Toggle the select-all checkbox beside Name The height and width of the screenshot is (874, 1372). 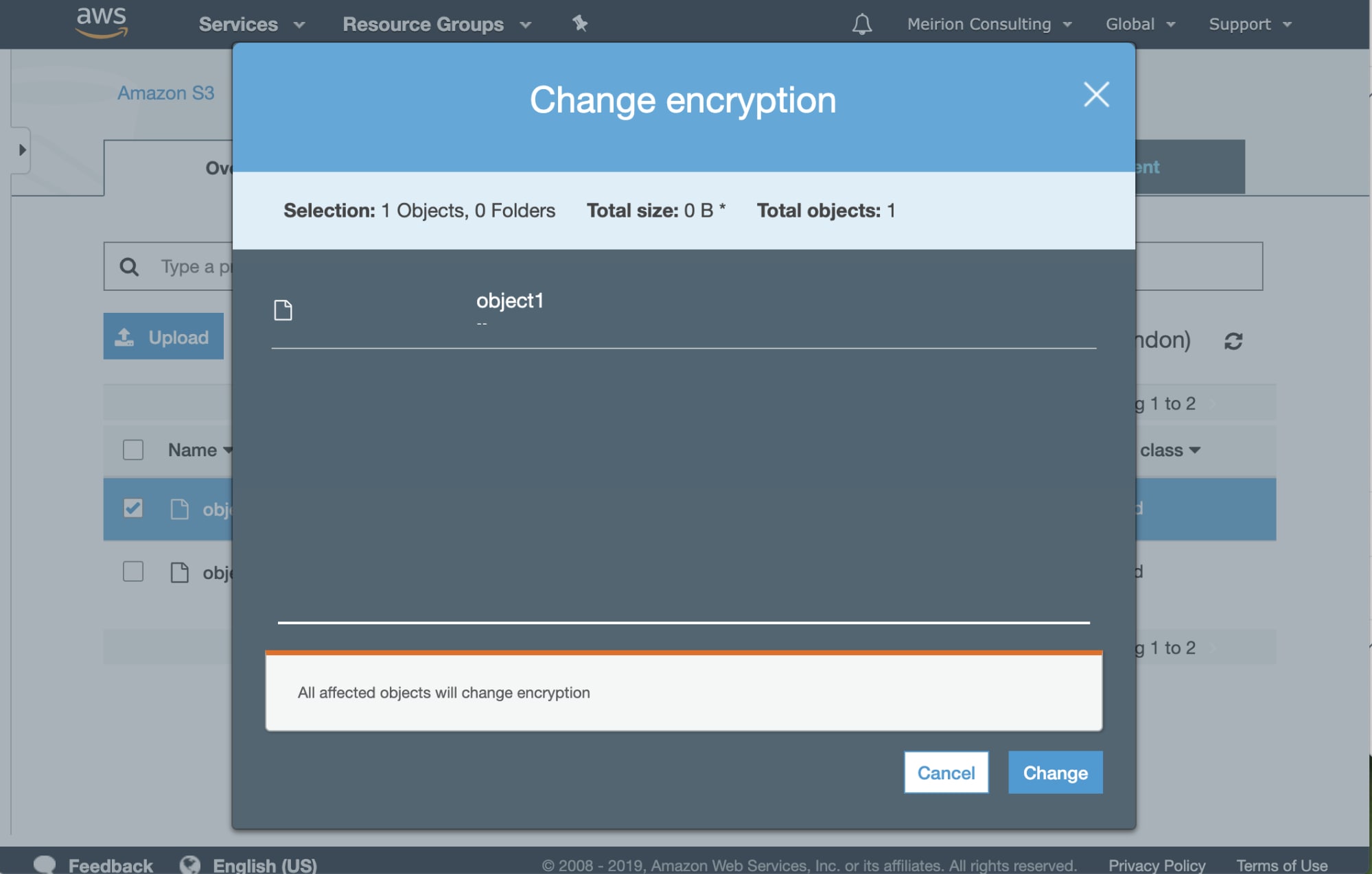point(133,450)
